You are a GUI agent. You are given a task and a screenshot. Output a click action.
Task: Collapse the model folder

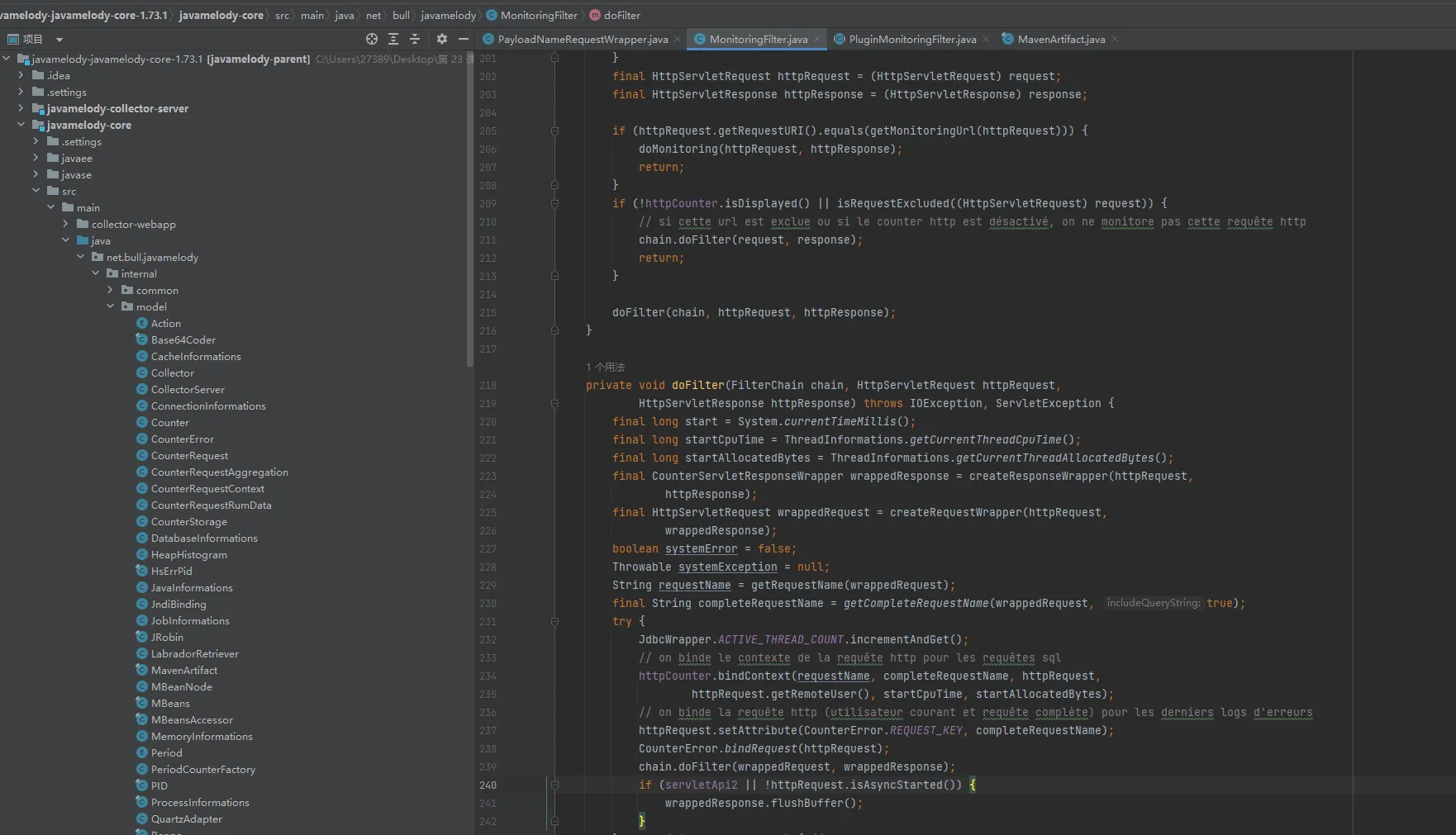coord(111,306)
